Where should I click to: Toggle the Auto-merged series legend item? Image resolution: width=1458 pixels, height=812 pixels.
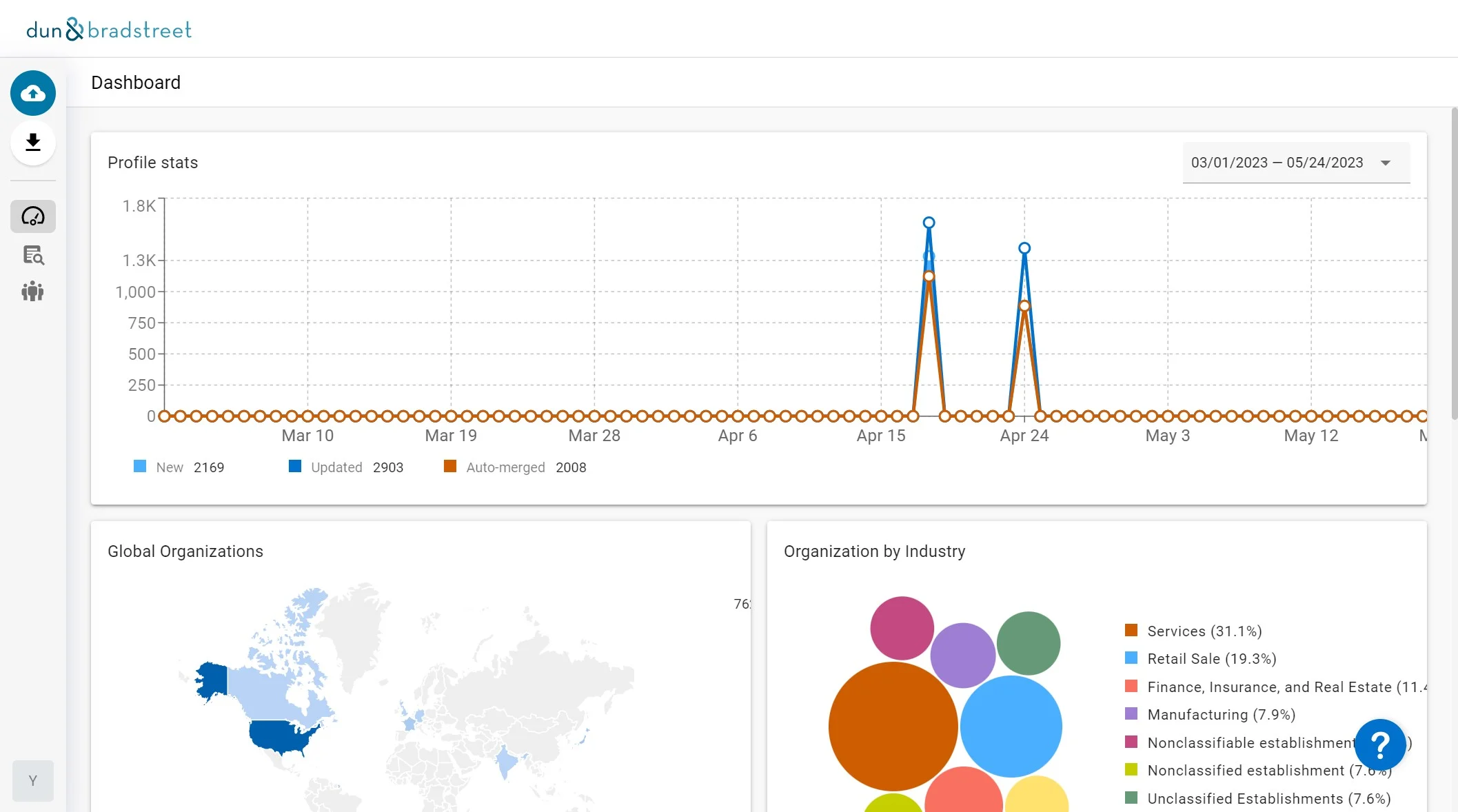coord(515,467)
